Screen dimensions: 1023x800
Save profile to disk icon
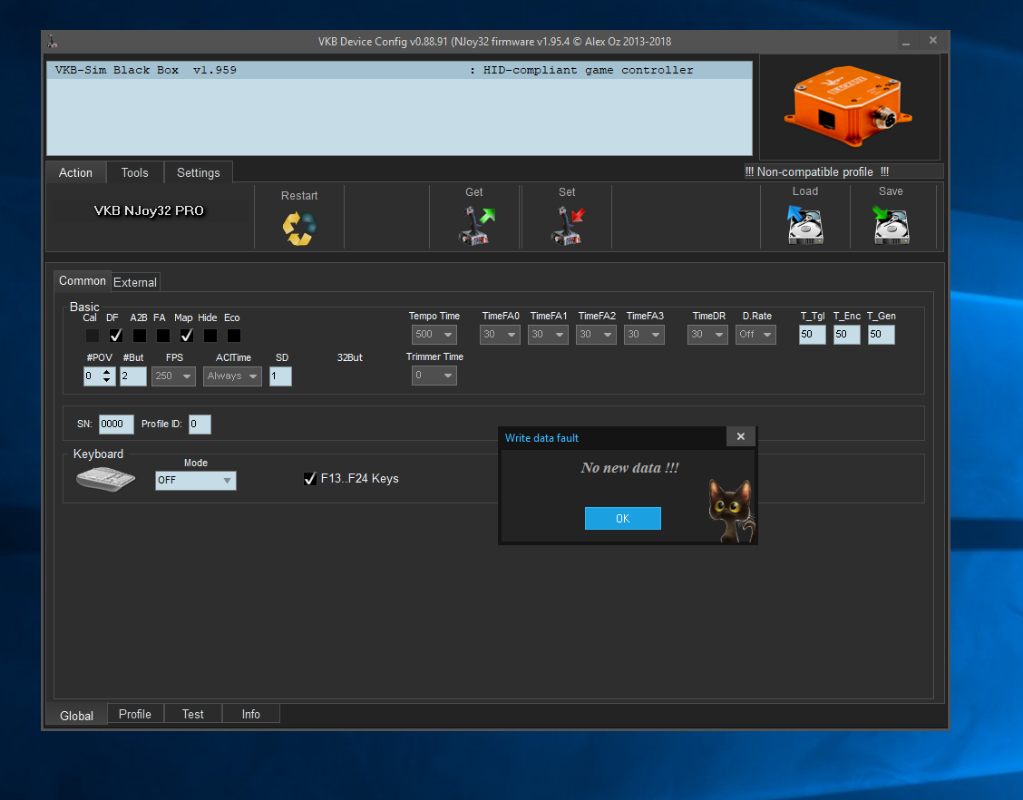pos(891,225)
